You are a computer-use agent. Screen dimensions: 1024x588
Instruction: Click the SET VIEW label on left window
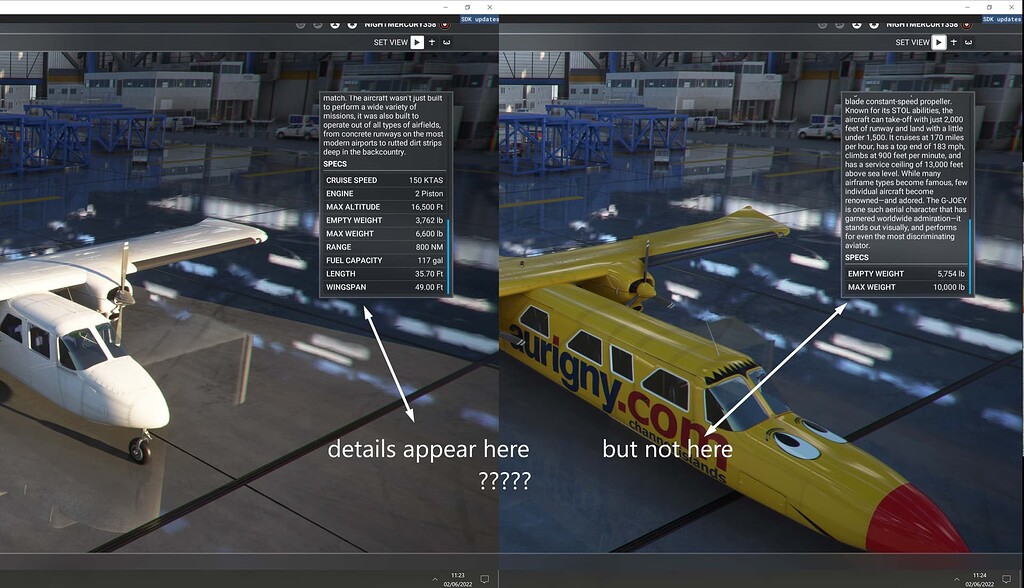coord(392,42)
